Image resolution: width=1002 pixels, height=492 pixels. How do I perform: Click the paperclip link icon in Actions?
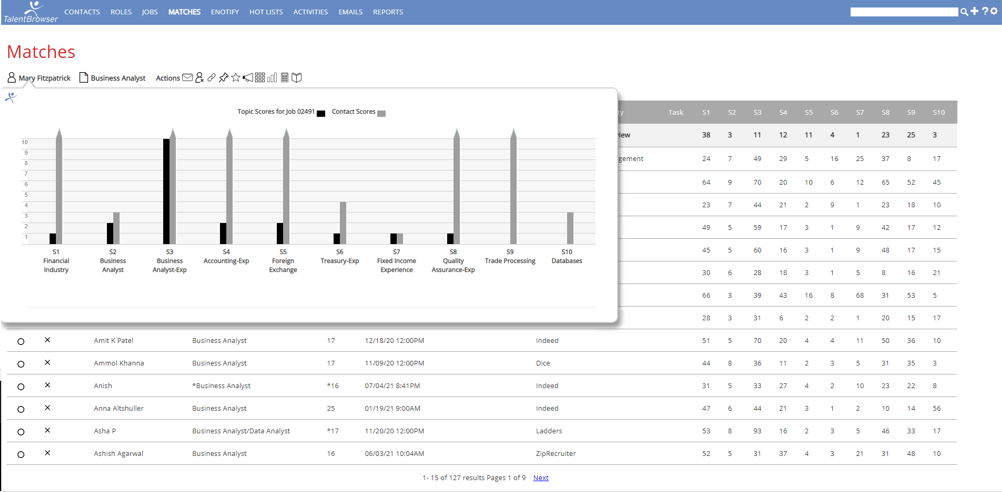pos(211,78)
